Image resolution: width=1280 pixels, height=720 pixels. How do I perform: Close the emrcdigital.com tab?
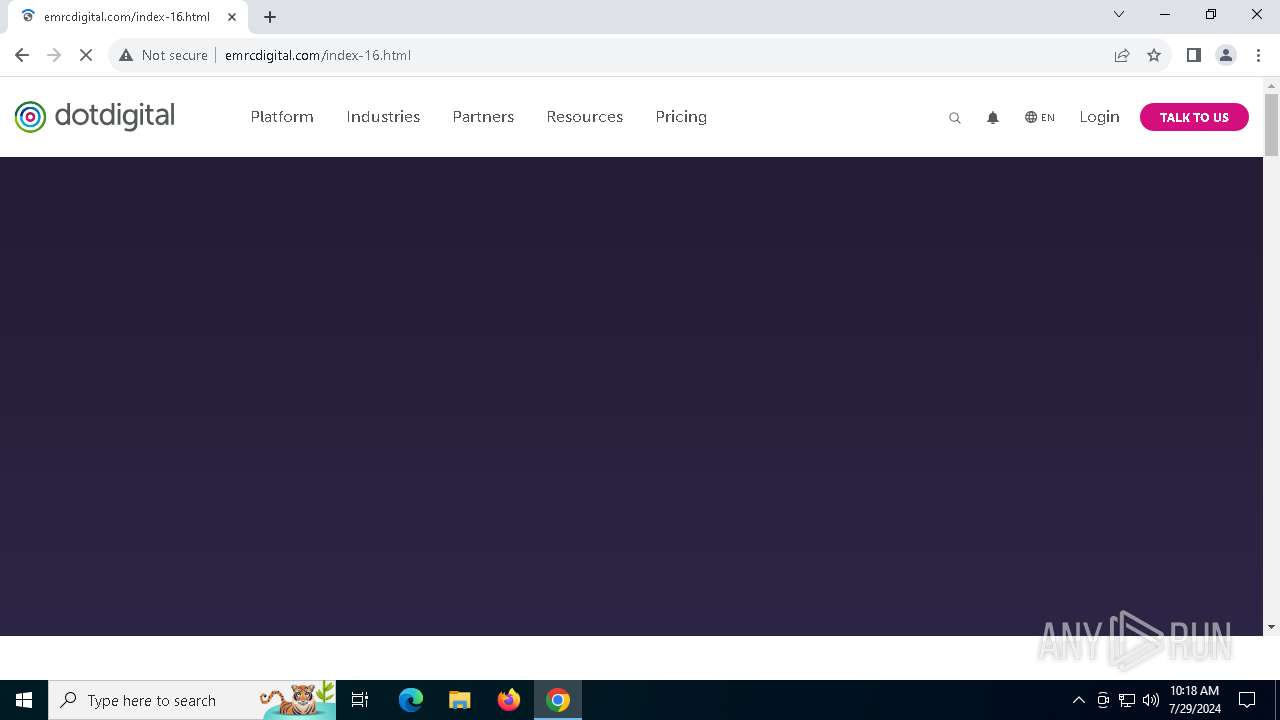(232, 17)
